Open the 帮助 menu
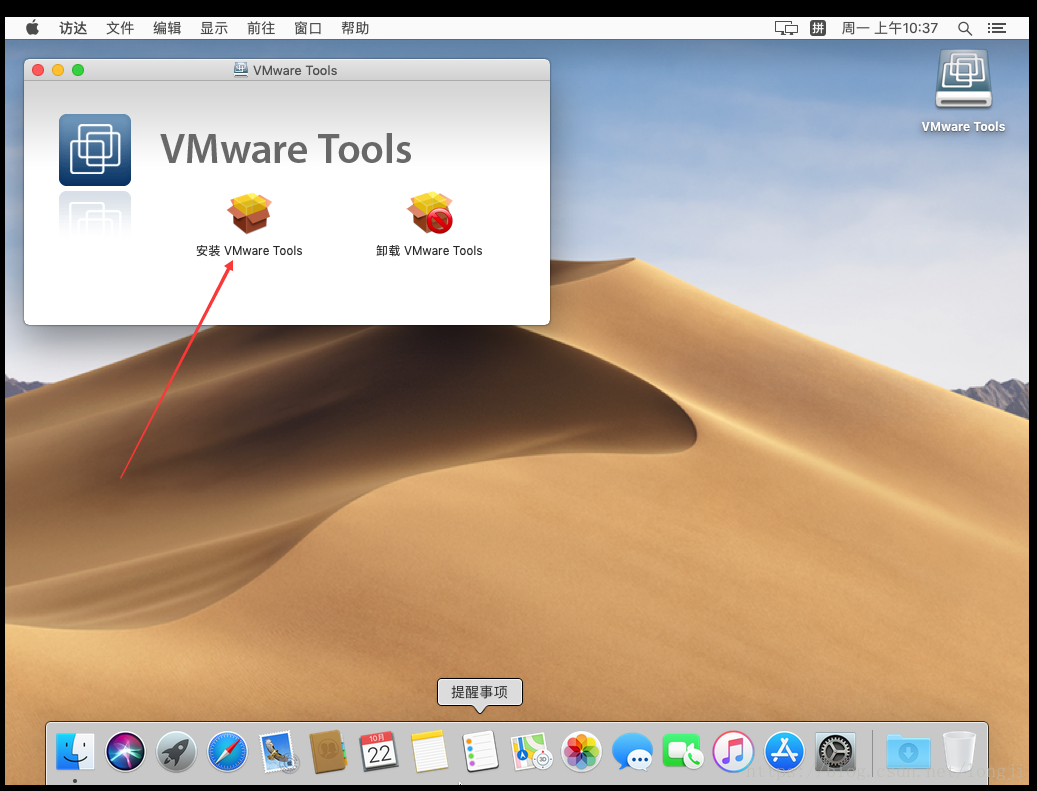The image size is (1037, 791). coord(355,28)
